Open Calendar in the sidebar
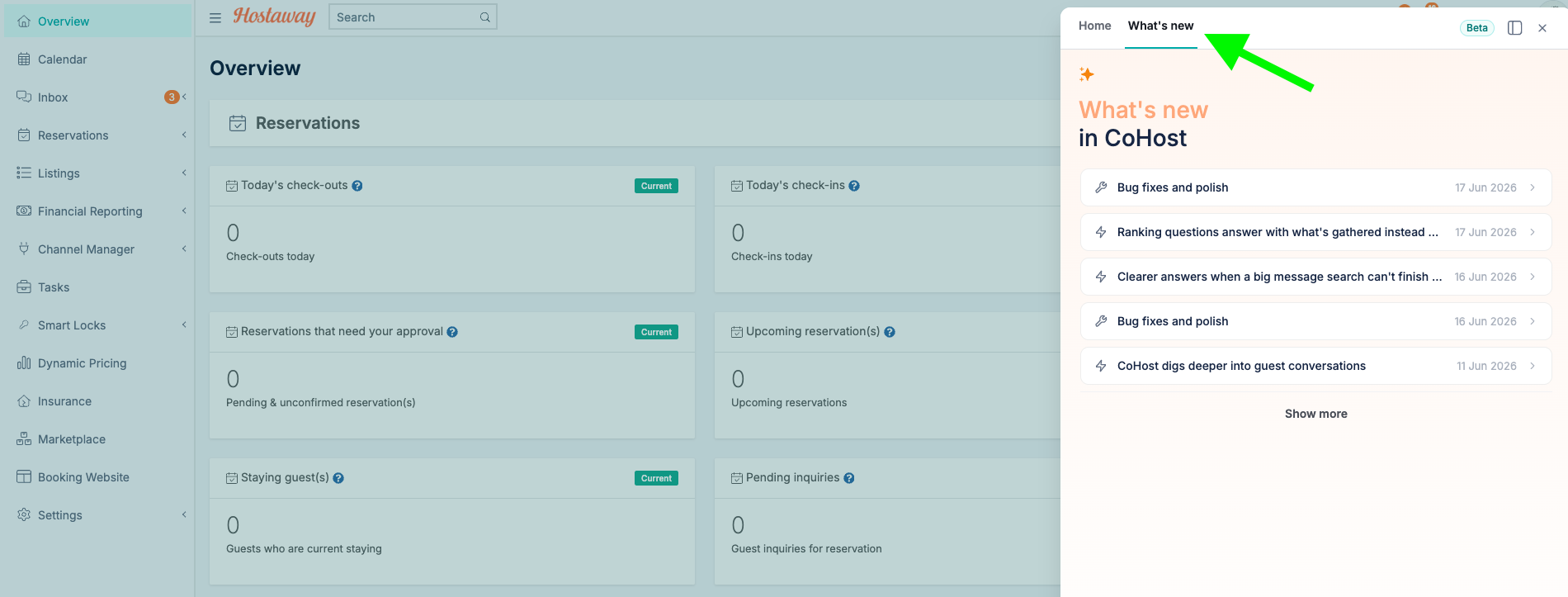 (x=97, y=59)
